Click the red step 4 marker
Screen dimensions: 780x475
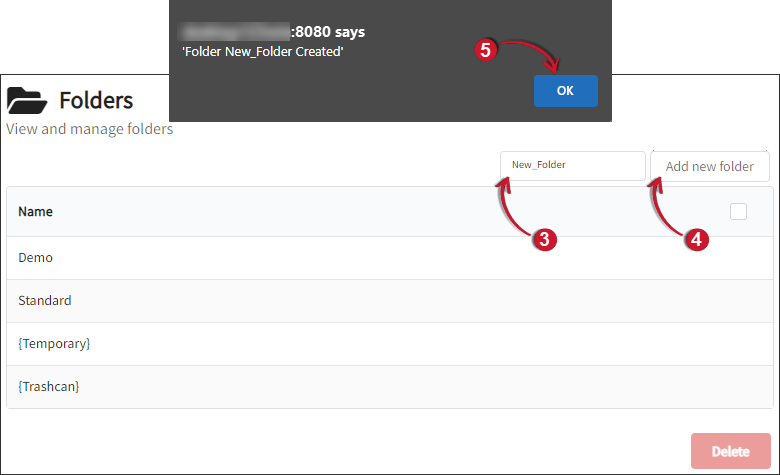pos(697,239)
